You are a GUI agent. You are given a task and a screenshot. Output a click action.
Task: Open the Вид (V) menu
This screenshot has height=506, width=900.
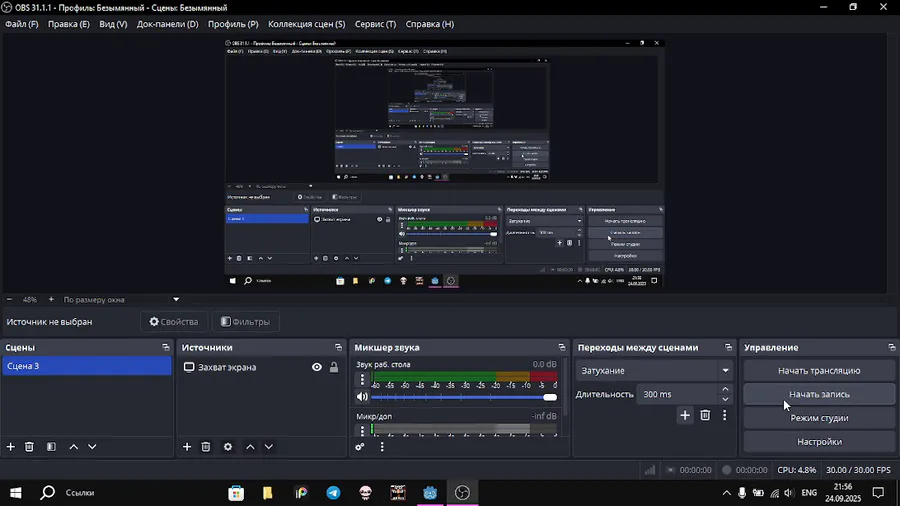tap(113, 24)
